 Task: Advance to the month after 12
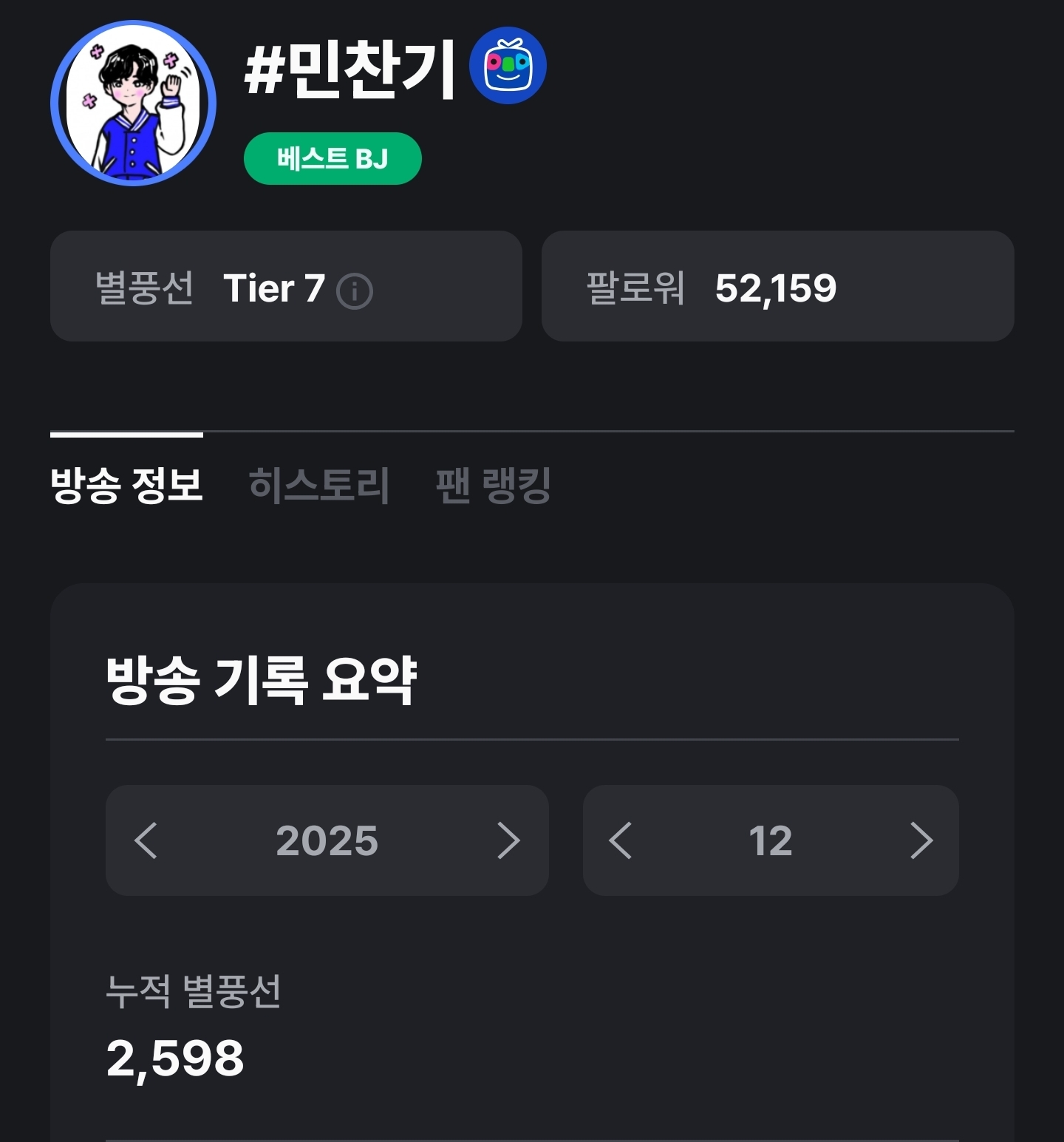point(921,840)
